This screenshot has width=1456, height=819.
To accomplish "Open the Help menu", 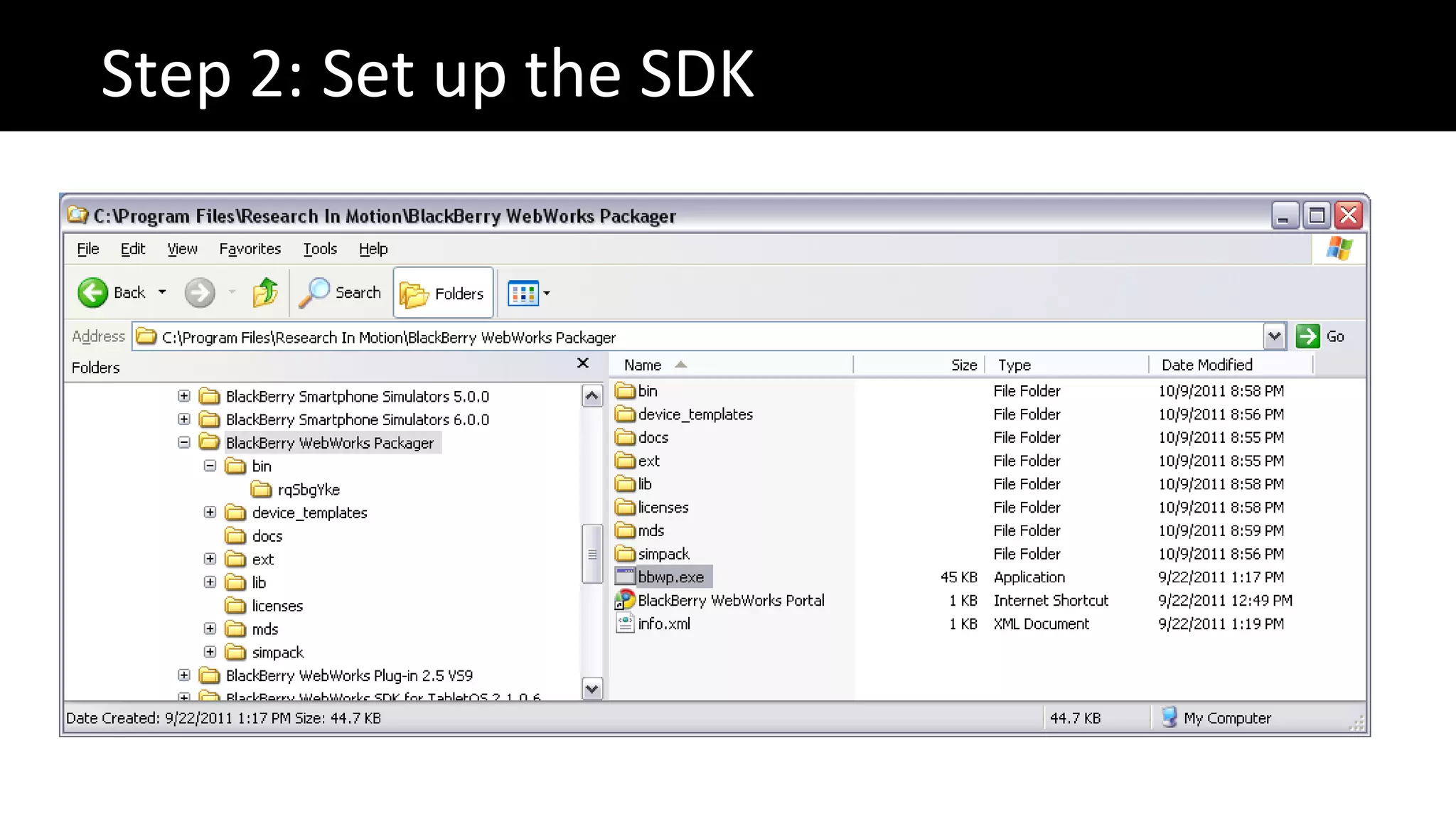I will [x=373, y=249].
